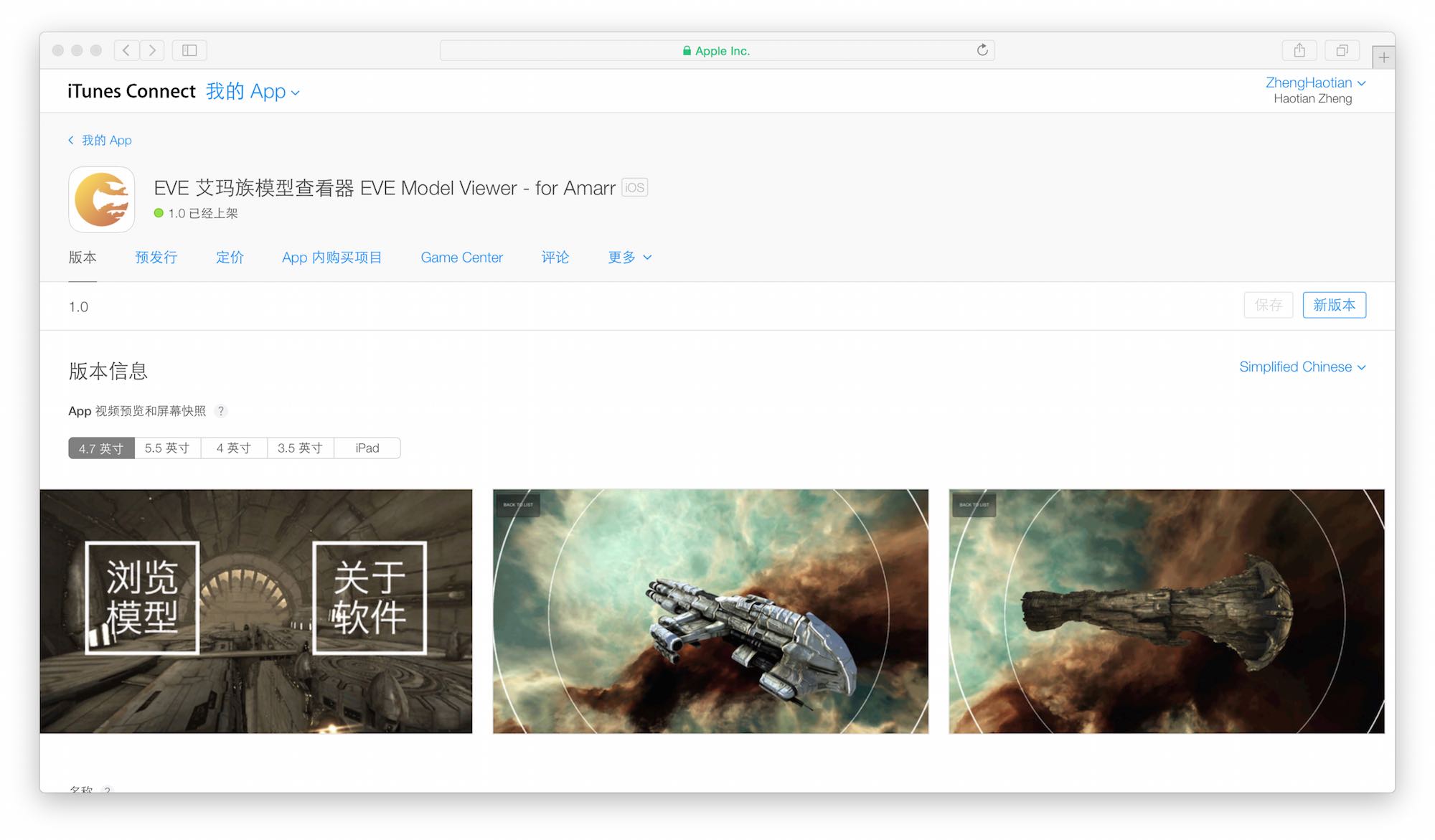Create a 新版本 with the button

click(x=1335, y=305)
